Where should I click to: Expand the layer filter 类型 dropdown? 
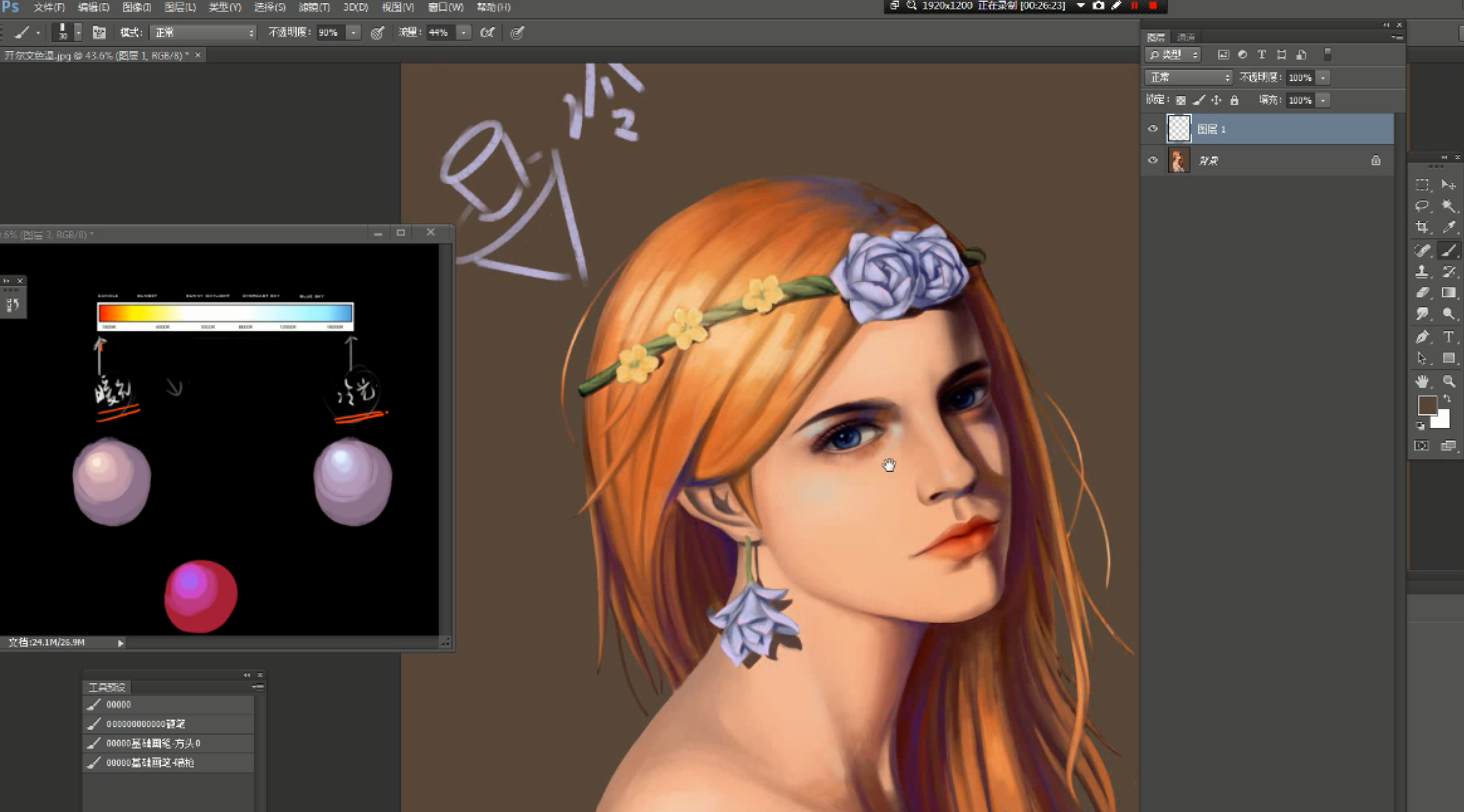coord(1173,55)
